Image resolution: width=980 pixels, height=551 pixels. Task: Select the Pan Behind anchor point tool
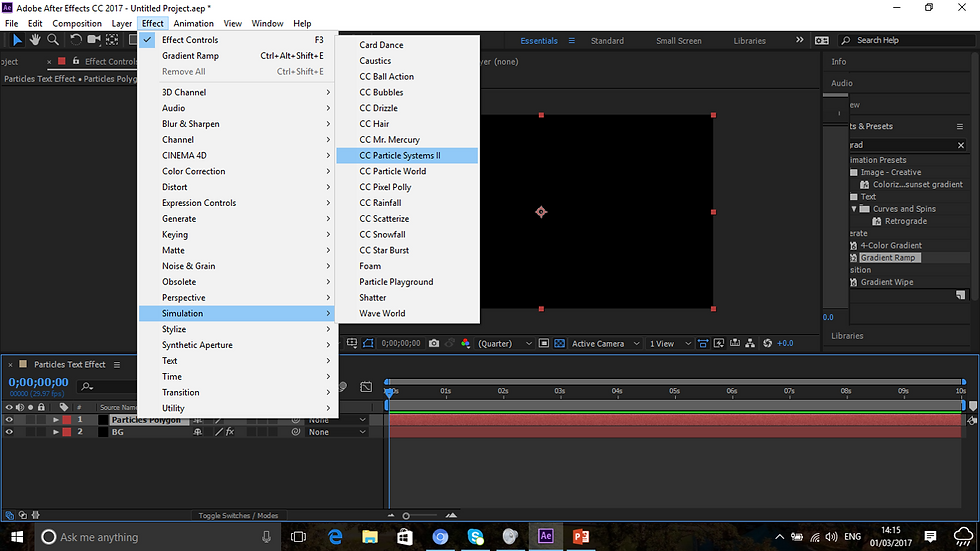click(112, 40)
